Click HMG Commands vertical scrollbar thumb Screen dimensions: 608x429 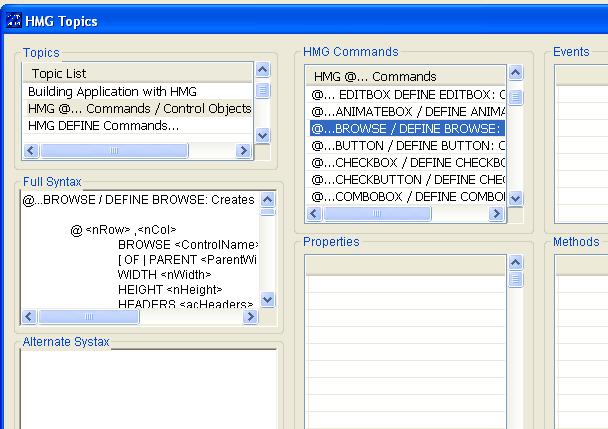click(515, 97)
